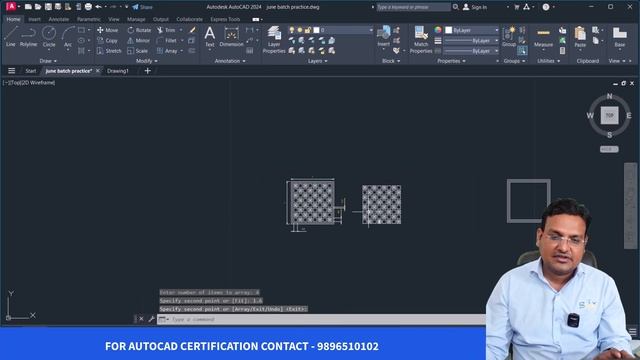Click the Undo arrow in quick access toolbar
This screenshot has width=640, height=360.
tap(98, 7)
